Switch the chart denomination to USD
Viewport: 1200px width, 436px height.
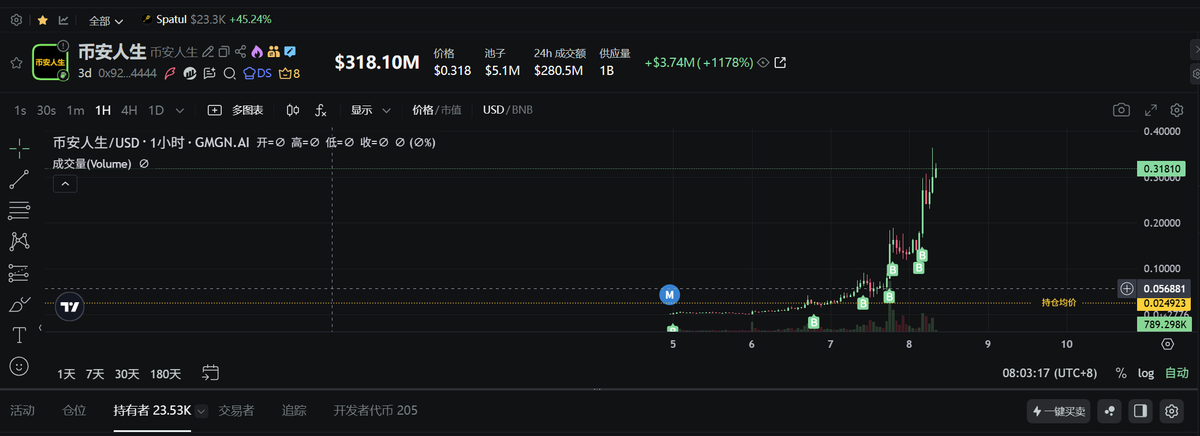[x=494, y=110]
